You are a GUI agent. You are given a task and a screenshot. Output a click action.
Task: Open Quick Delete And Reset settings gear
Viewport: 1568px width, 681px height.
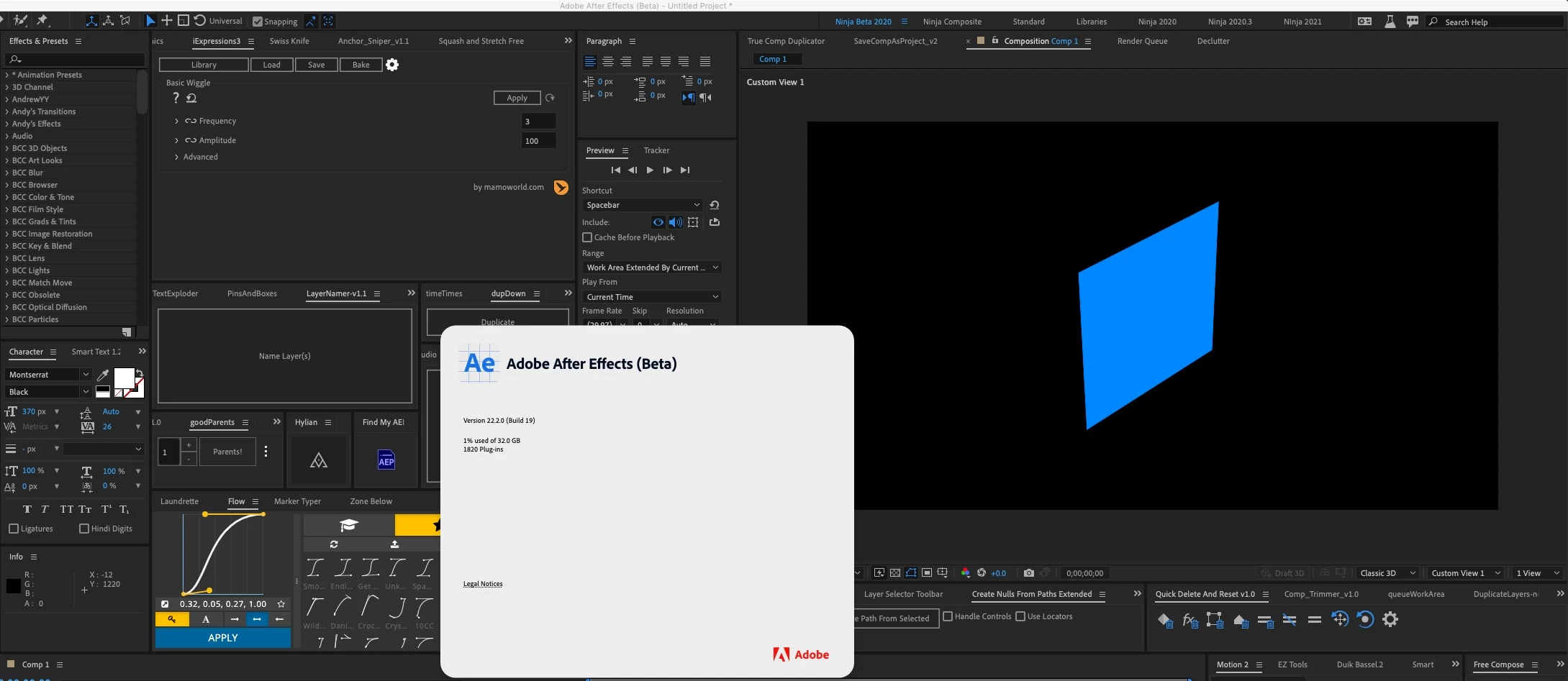(1390, 619)
